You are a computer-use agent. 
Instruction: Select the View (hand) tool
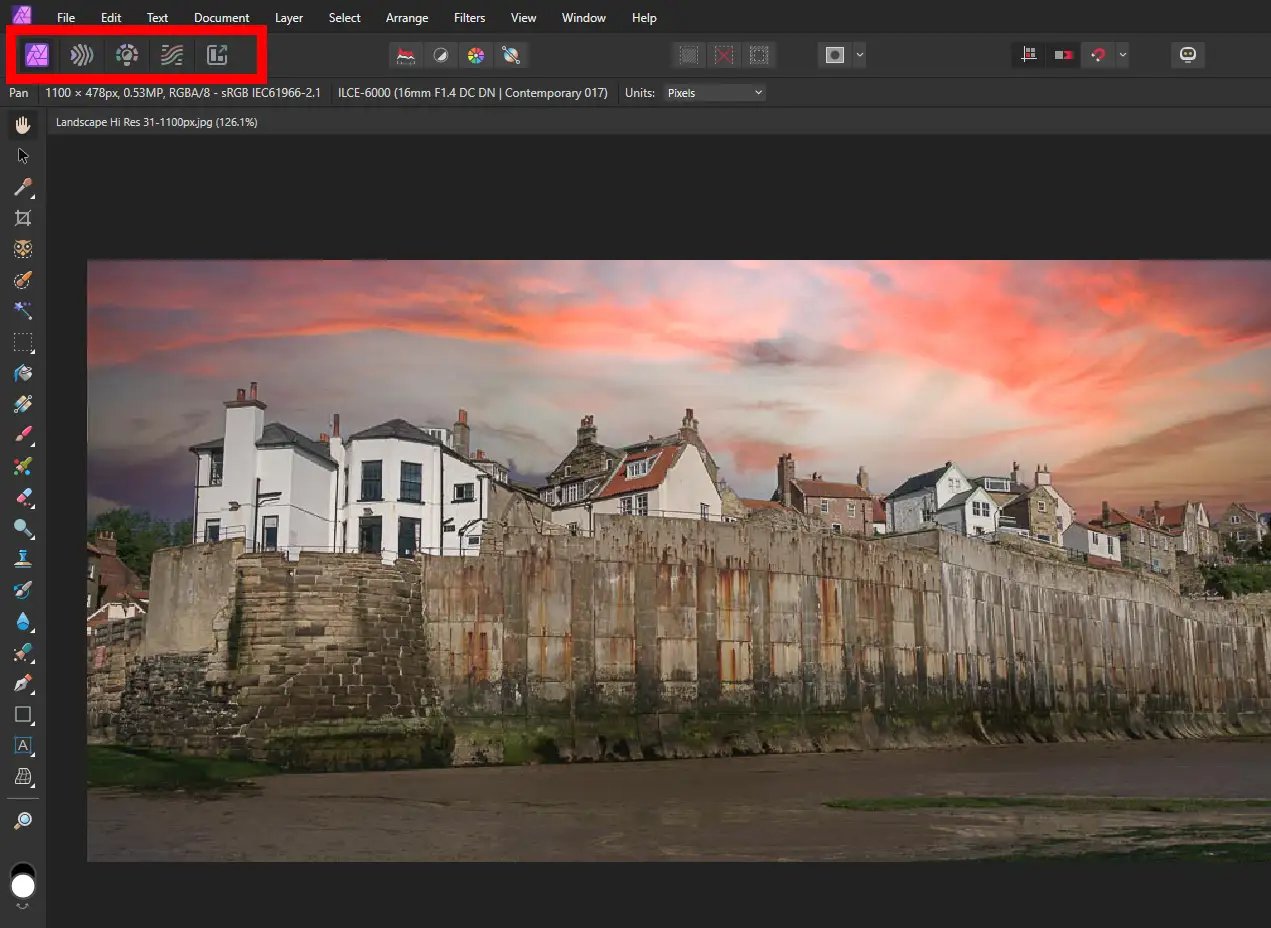(x=23, y=125)
